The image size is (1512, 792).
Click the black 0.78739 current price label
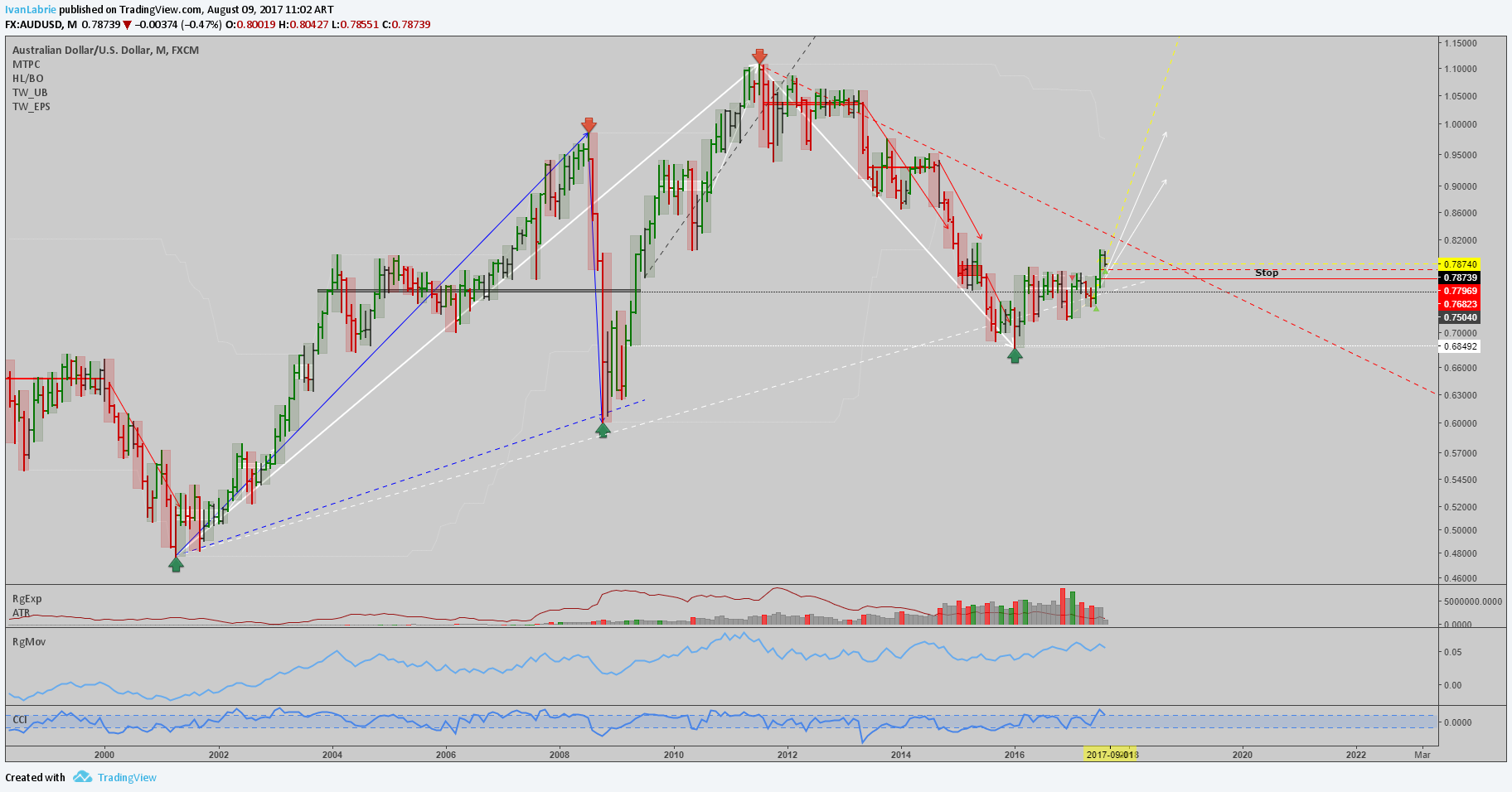pos(1460,278)
